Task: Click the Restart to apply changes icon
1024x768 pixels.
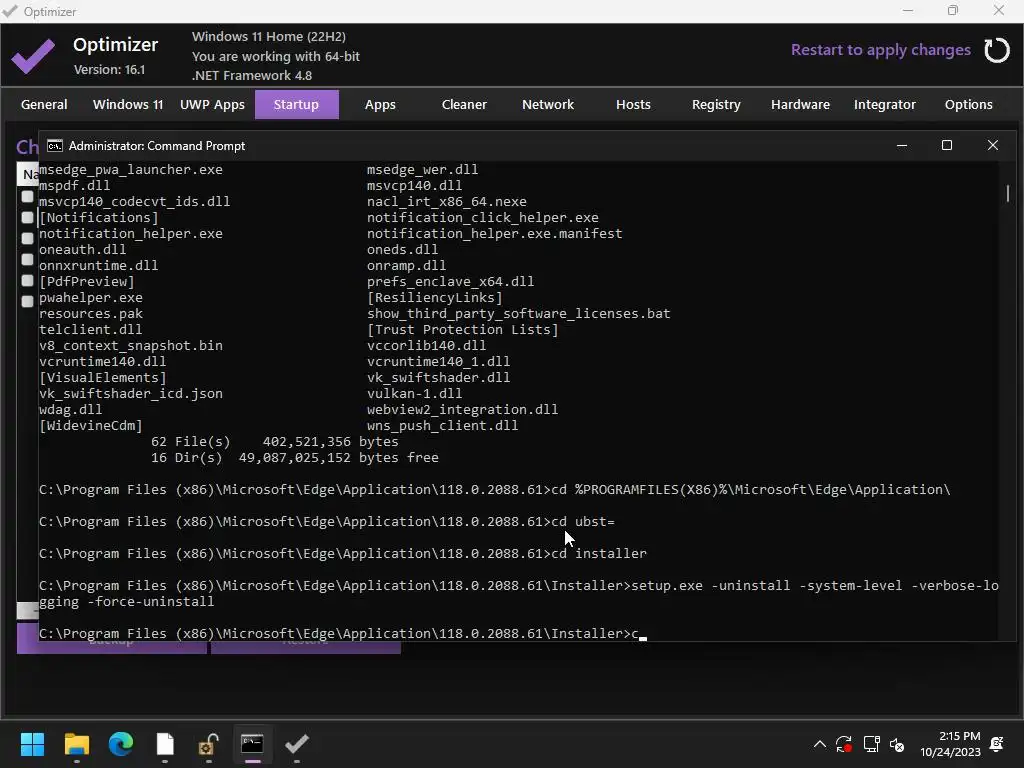Action: (x=997, y=50)
